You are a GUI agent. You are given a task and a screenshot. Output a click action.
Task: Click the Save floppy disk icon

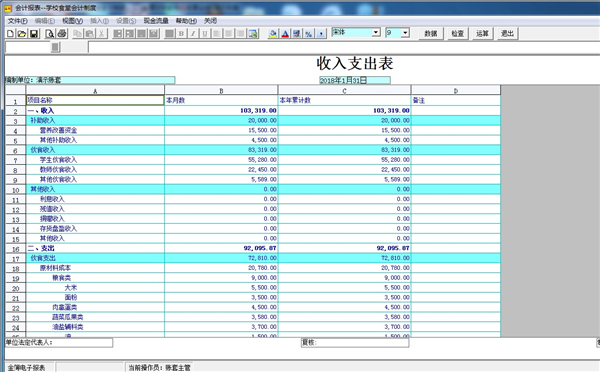pyautogui.click(x=34, y=34)
